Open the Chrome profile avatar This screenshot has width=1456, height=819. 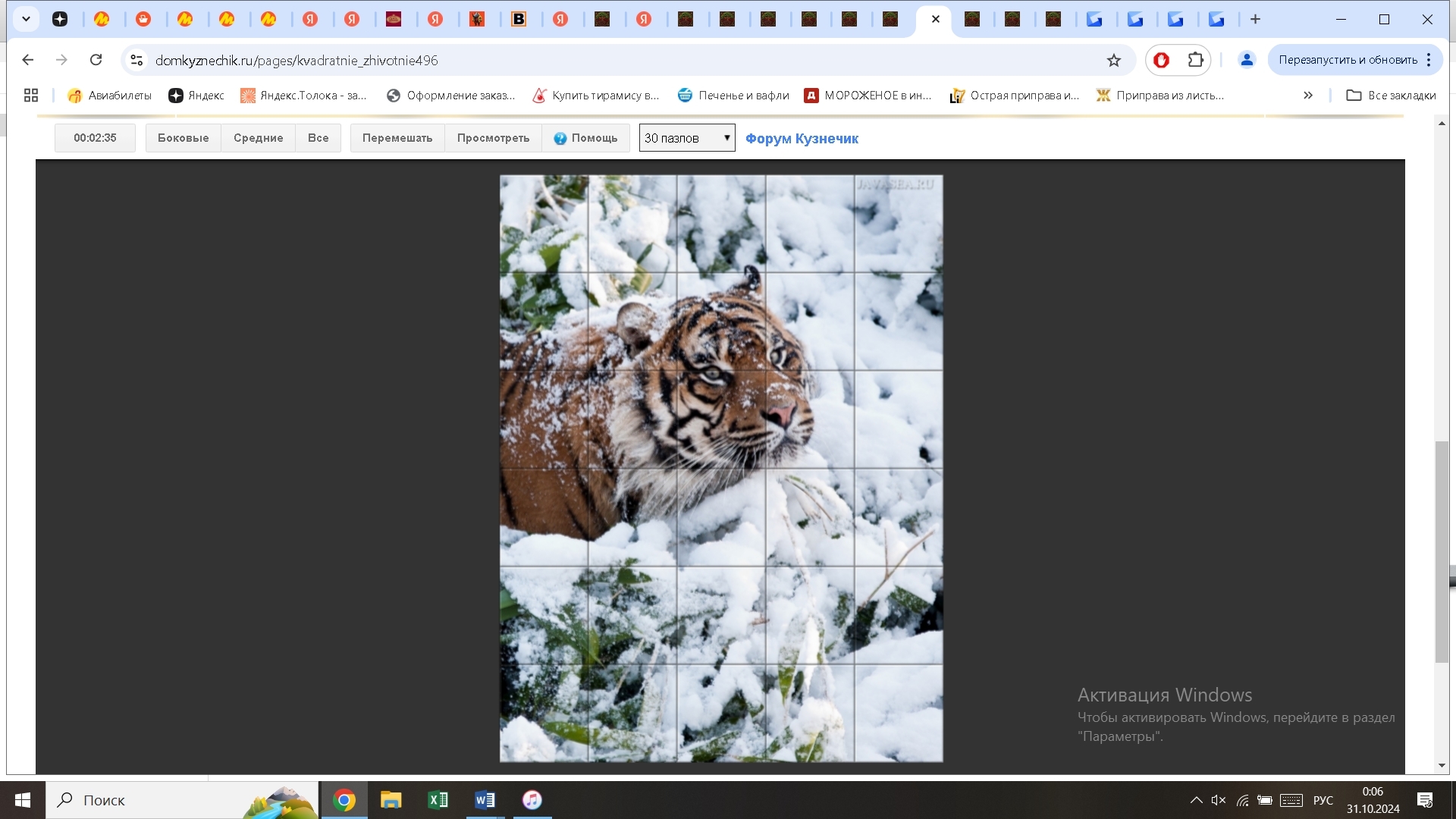point(1247,60)
